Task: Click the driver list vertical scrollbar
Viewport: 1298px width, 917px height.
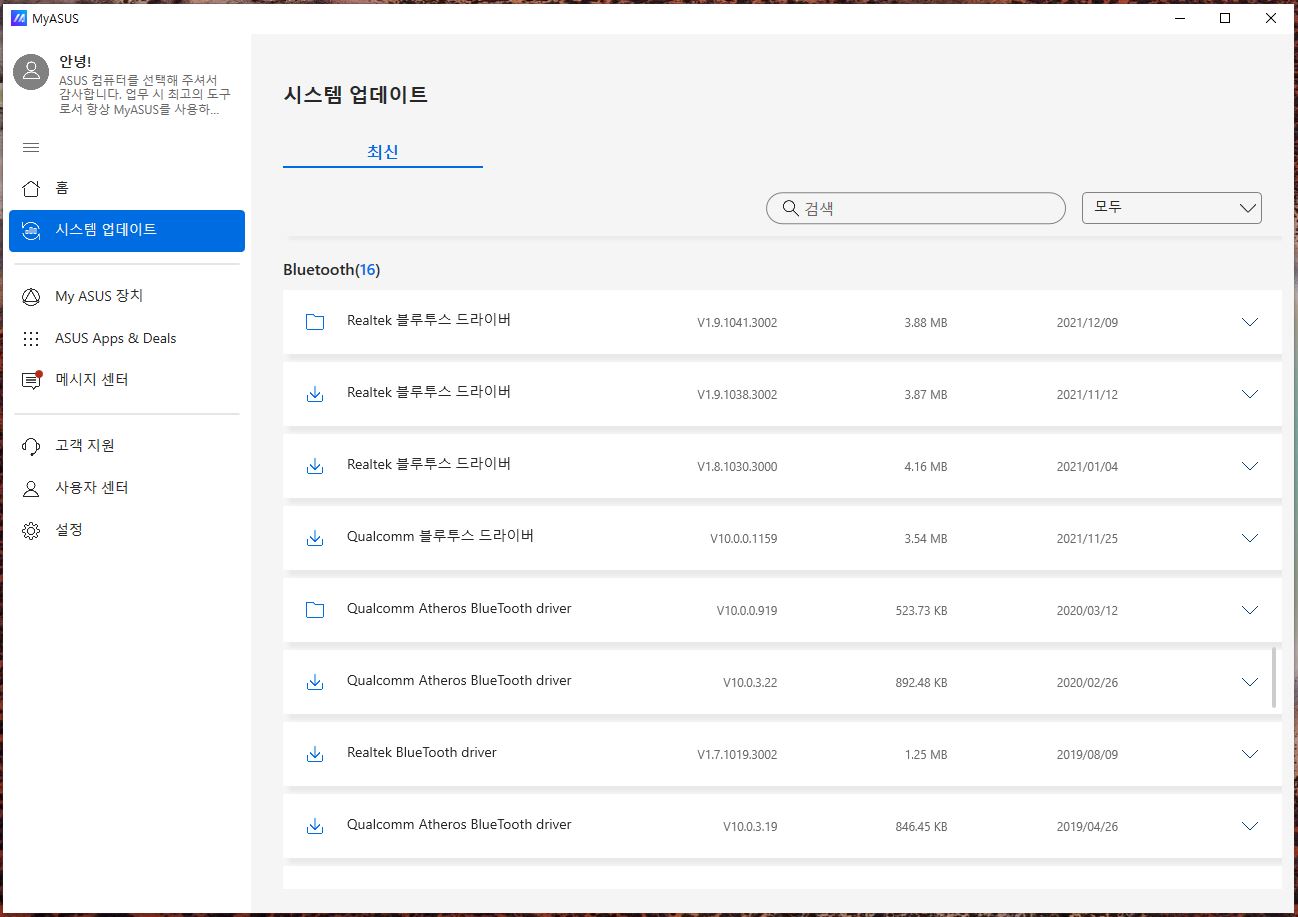Action: click(x=1274, y=677)
